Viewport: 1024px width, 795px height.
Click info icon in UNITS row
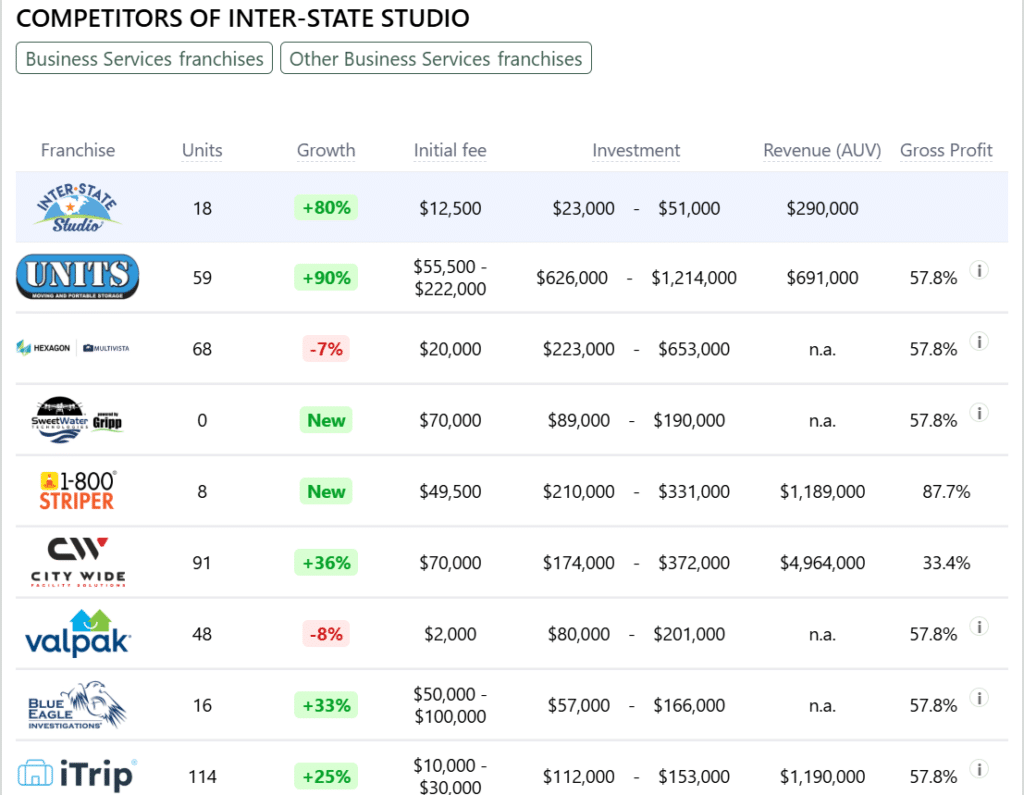(x=978, y=270)
